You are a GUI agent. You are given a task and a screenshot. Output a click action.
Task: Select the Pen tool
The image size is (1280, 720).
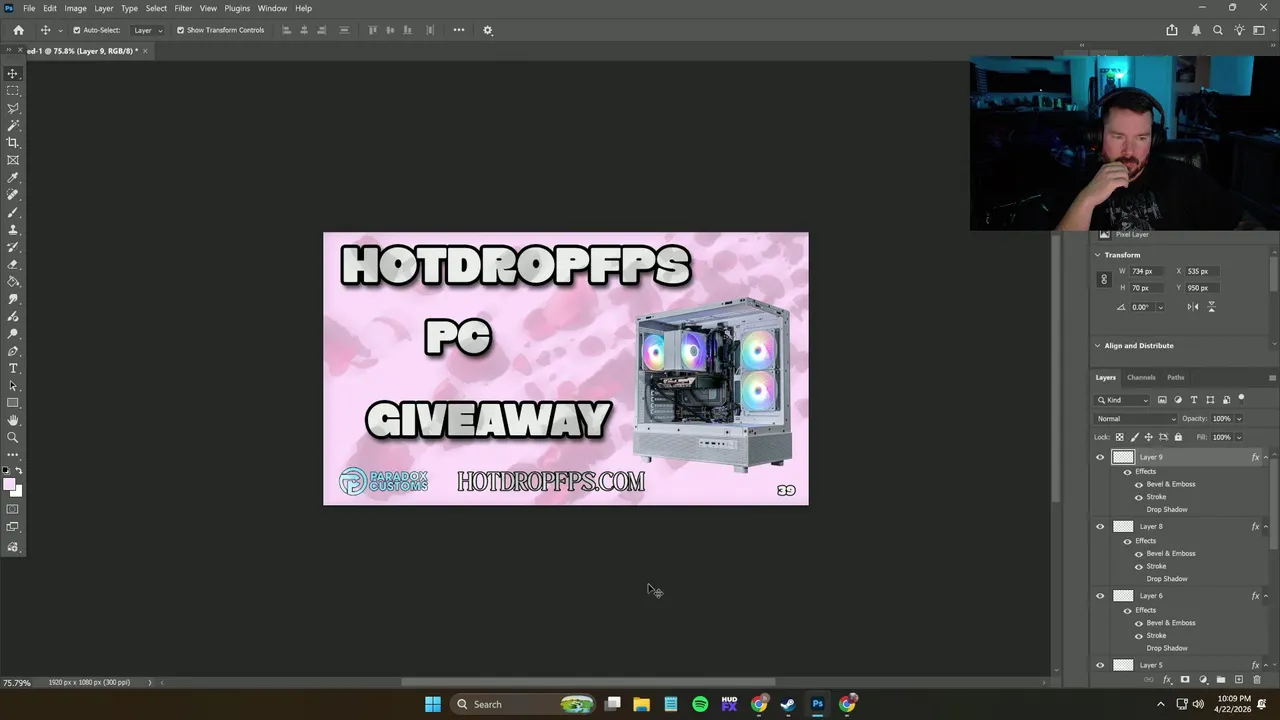[13, 352]
